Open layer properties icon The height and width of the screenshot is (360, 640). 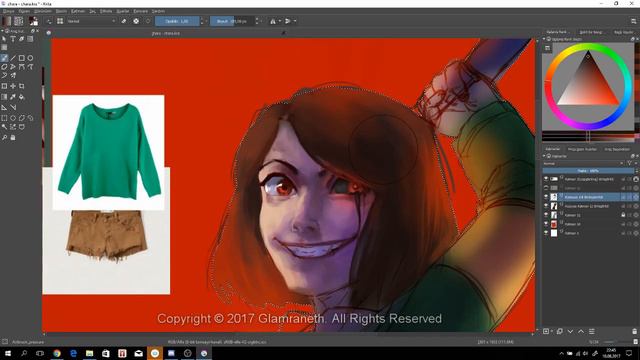(x=591, y=331)
